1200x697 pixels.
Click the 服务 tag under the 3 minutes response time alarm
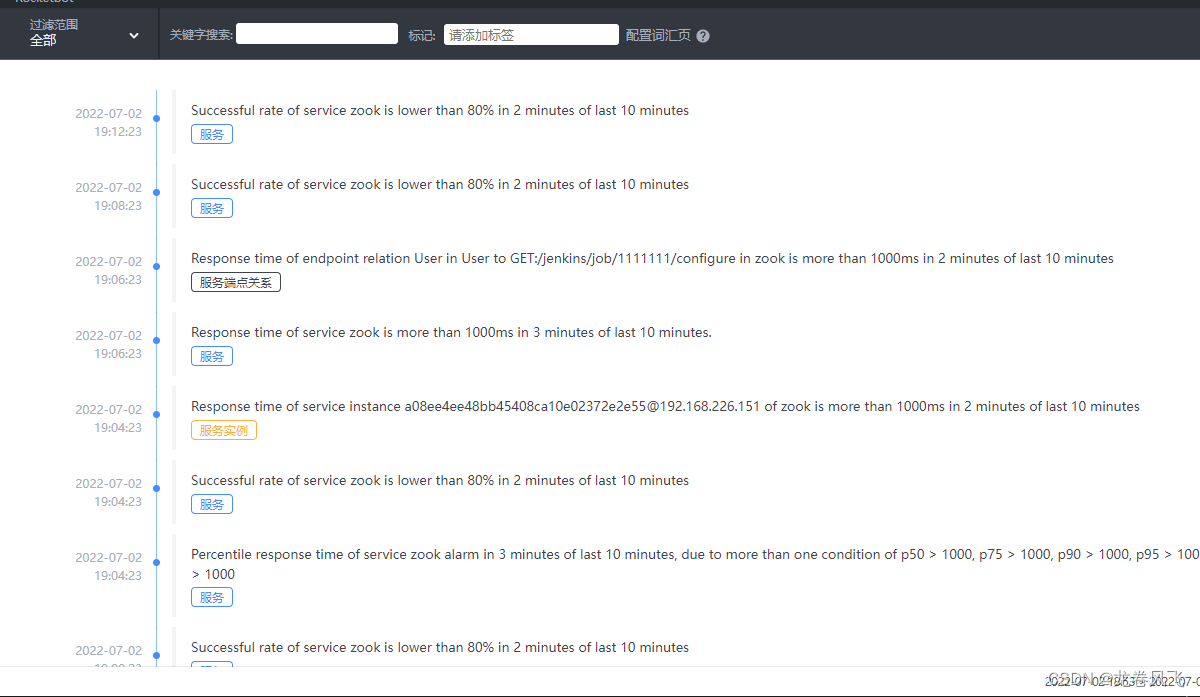[x=212, y=356]
